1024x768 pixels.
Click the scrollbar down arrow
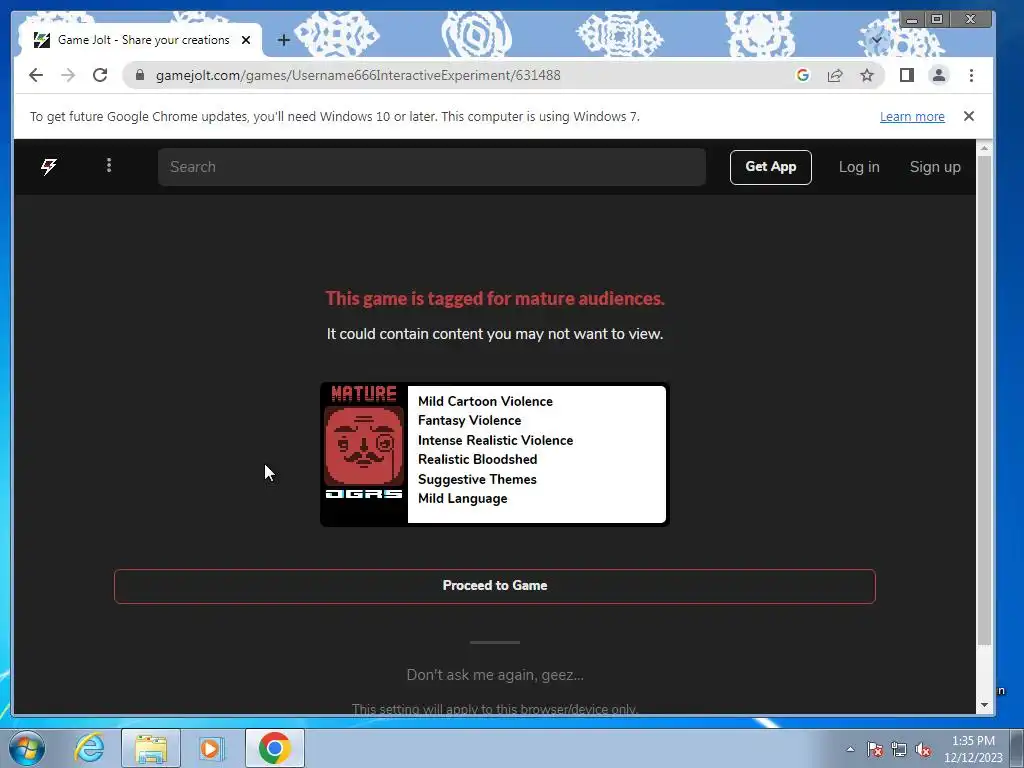click(984, 705)
